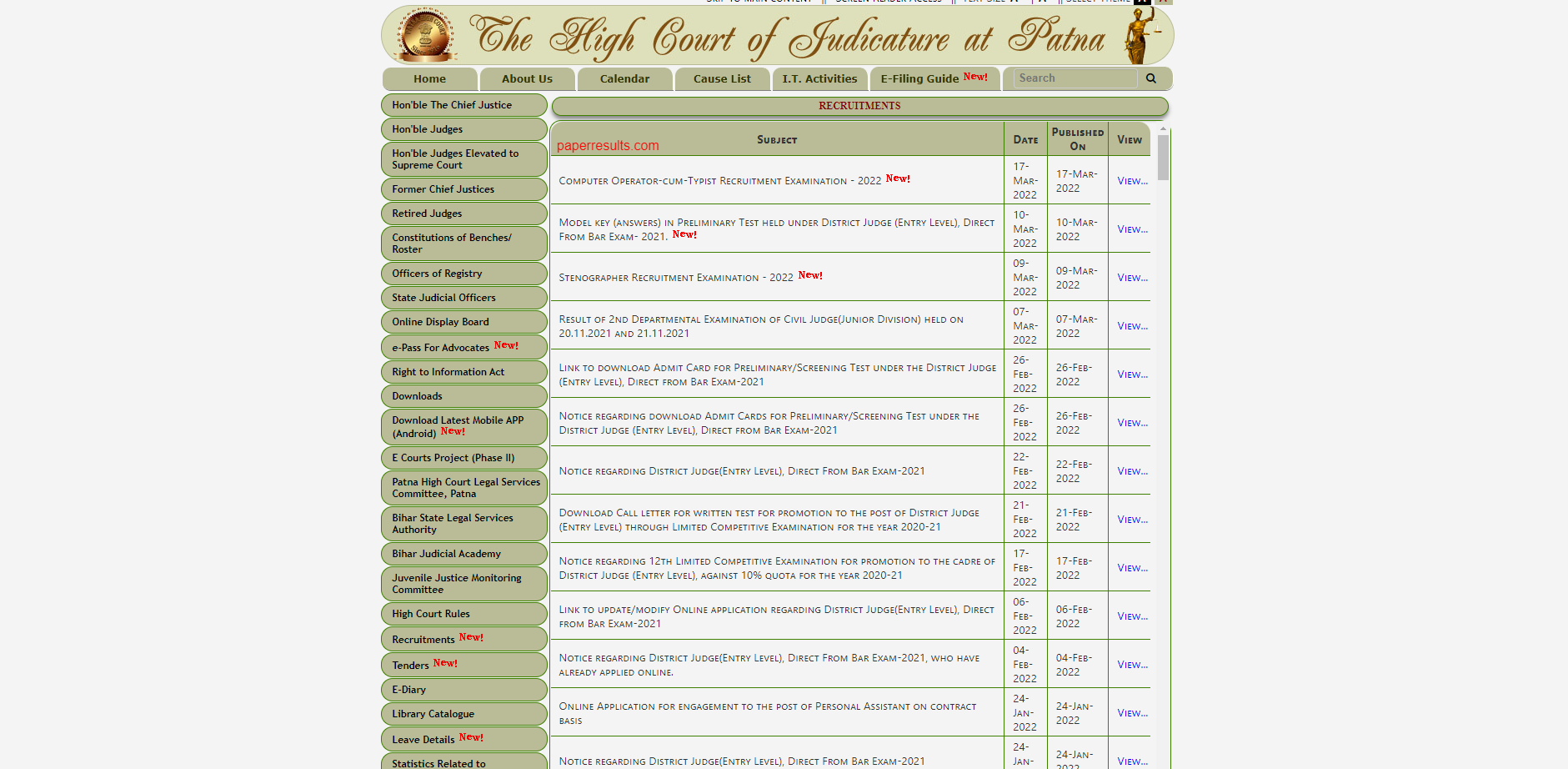Screen dimensions: 1568x769
Task: Open the Former Chief Justices link
Action: coord(463,189)
